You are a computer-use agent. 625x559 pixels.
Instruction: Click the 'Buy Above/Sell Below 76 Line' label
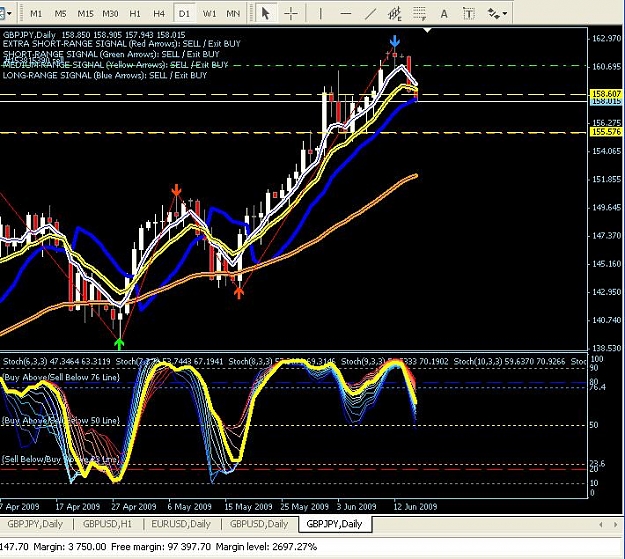(61, 377)
